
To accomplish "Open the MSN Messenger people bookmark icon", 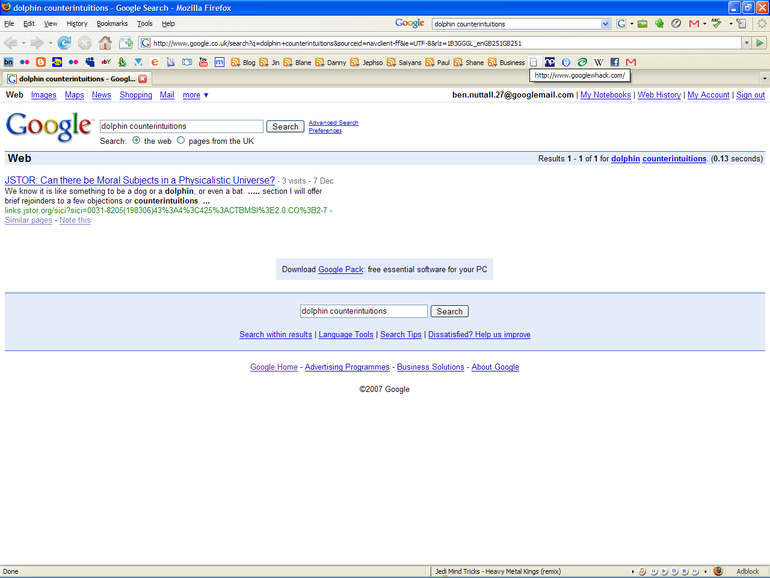I will click(89, 62).
